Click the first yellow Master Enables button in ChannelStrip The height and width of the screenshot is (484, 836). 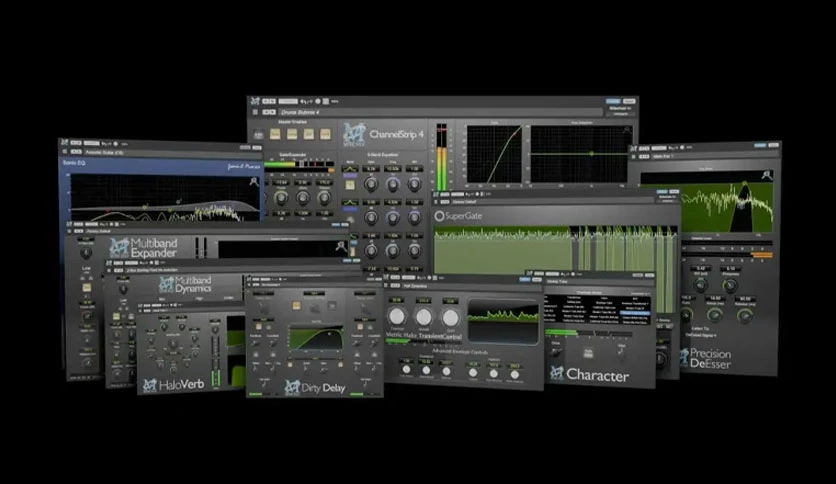(x=275, y=134)
